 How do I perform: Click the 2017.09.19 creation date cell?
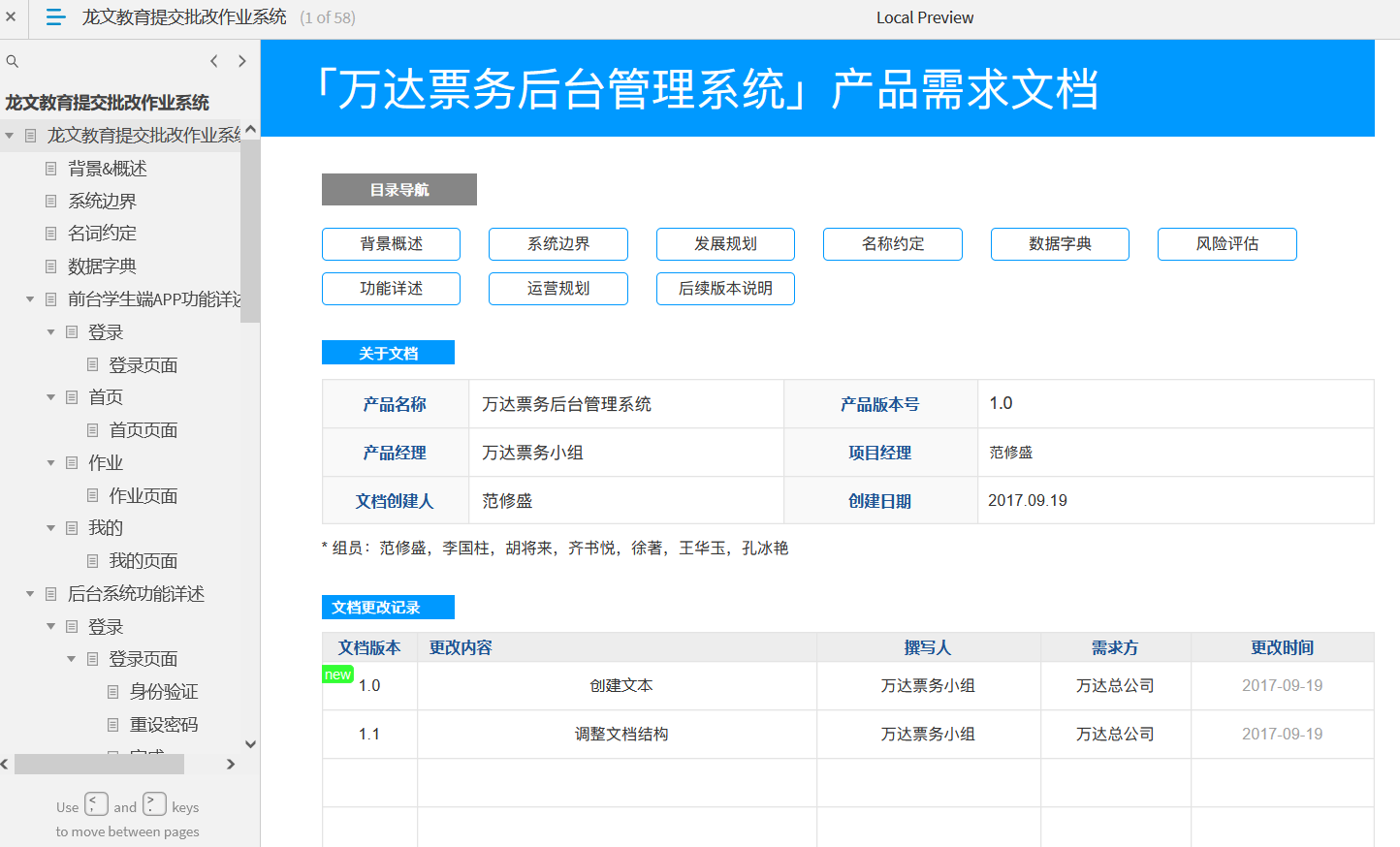pos(1176,501)
